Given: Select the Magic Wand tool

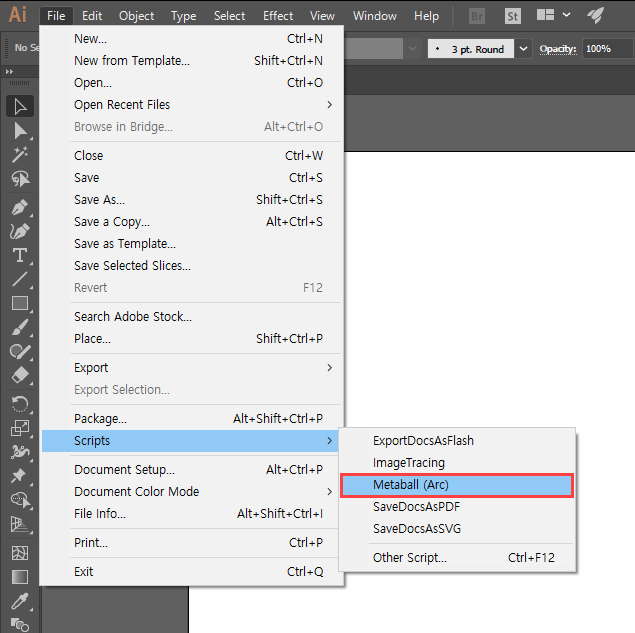Looking at the screenshot, I should click(x=20, y=154).
